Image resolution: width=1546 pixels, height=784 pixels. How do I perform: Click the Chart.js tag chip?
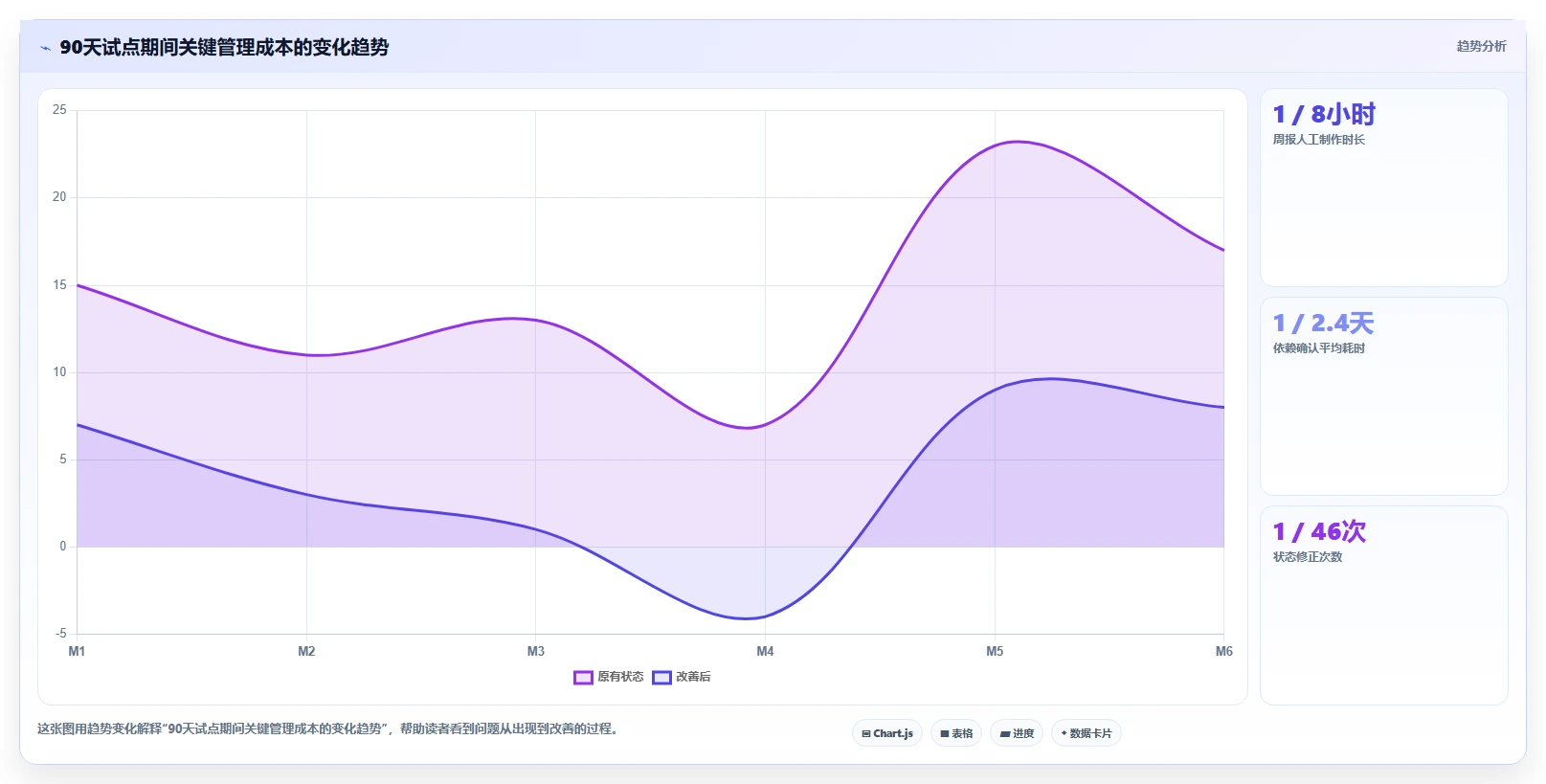click(x=887, y=733)
